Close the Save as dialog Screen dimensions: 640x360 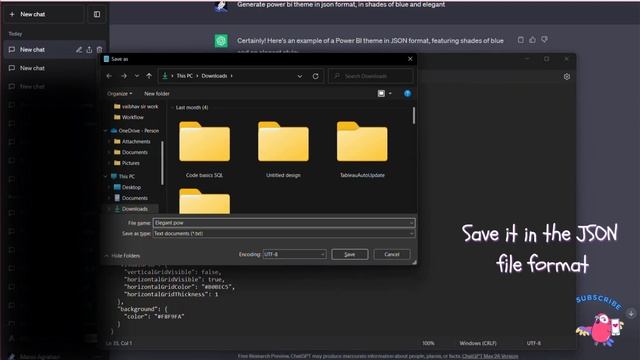coord(410,59)
